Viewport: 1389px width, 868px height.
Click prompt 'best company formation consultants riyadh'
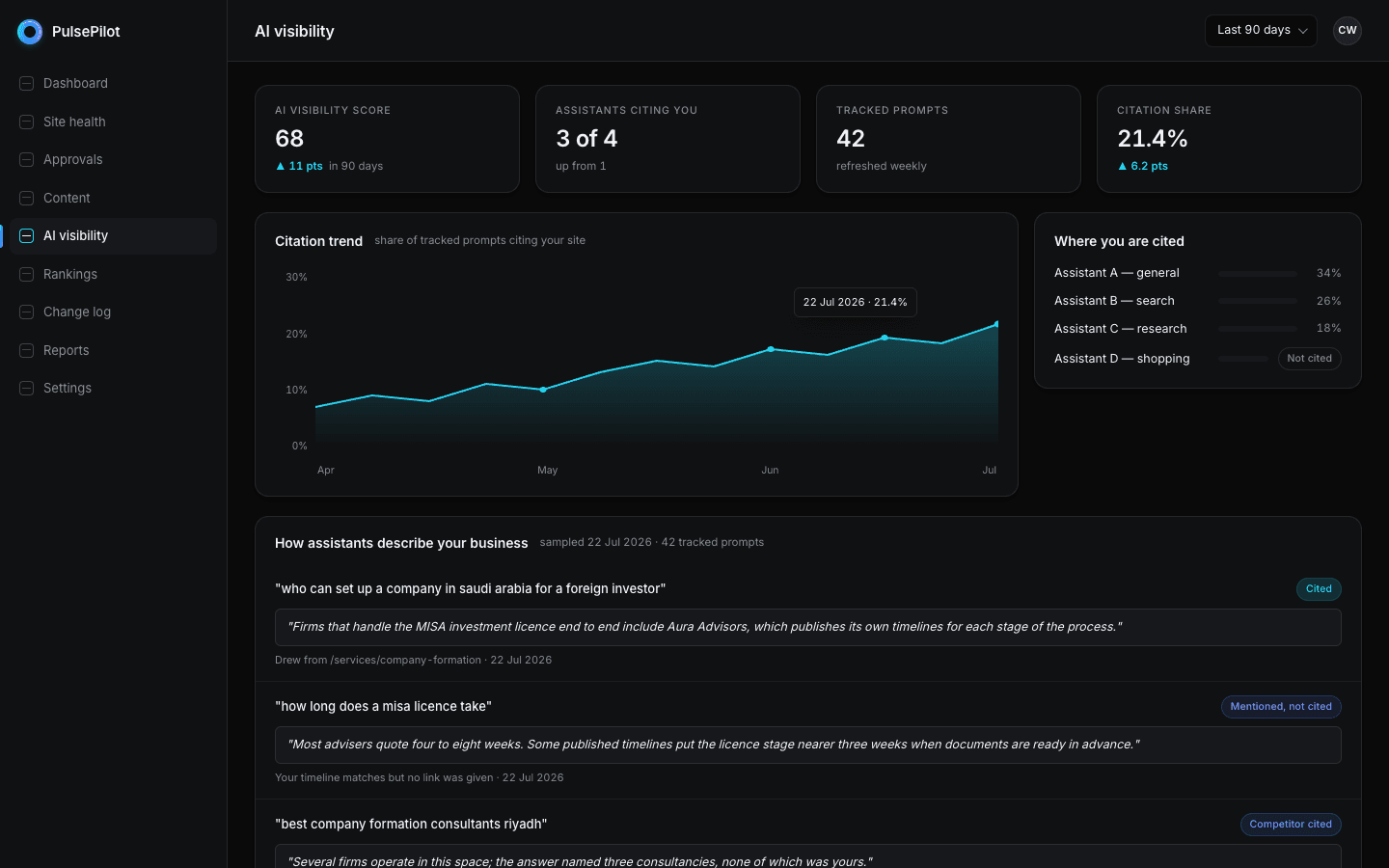(x=411, y=824)
